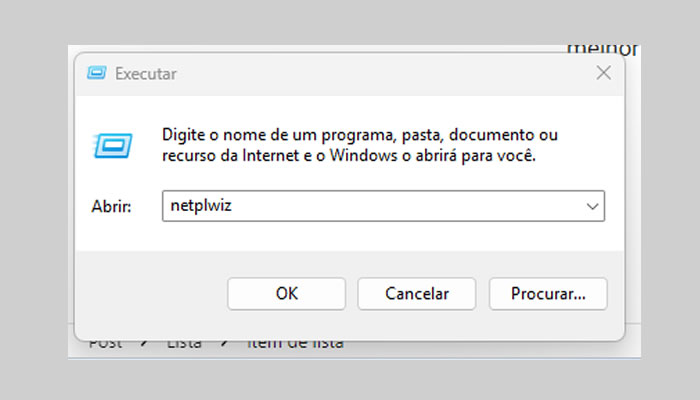Image resolution: width=700 pixels, height=400 pixels.
Task: Click the arrow between Lista and Item de lista
Action: [227, 343]
